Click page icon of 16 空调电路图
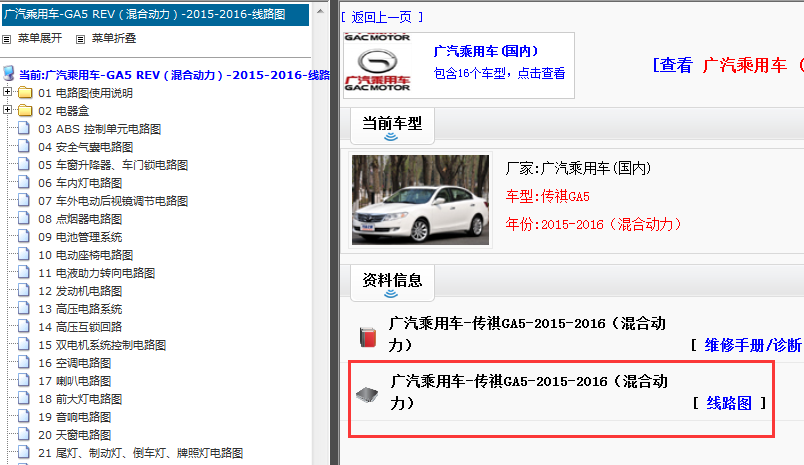This screenshot has height=465, width=804. (24, 361)
